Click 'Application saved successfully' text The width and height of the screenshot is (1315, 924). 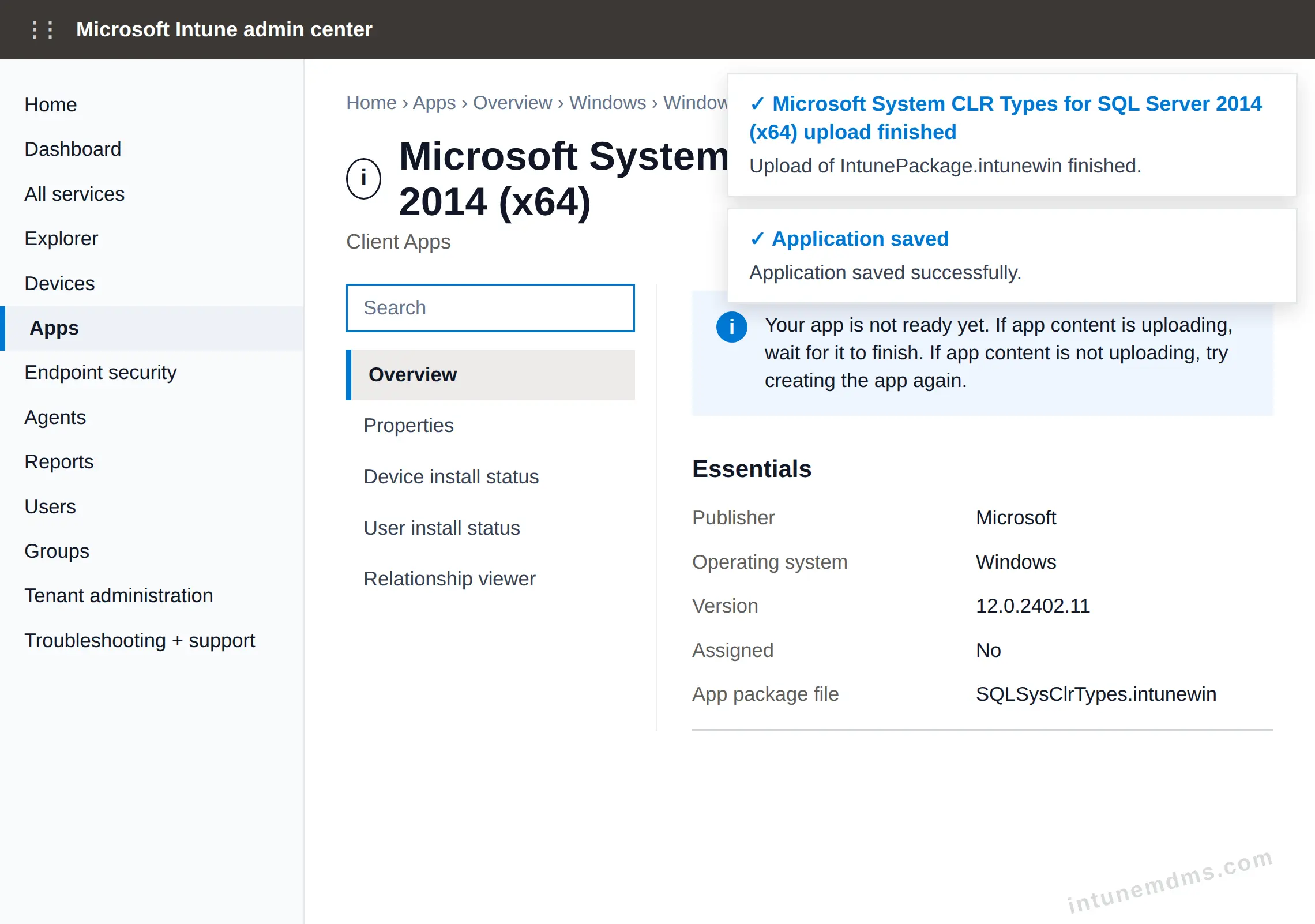[x=885, y=273]
